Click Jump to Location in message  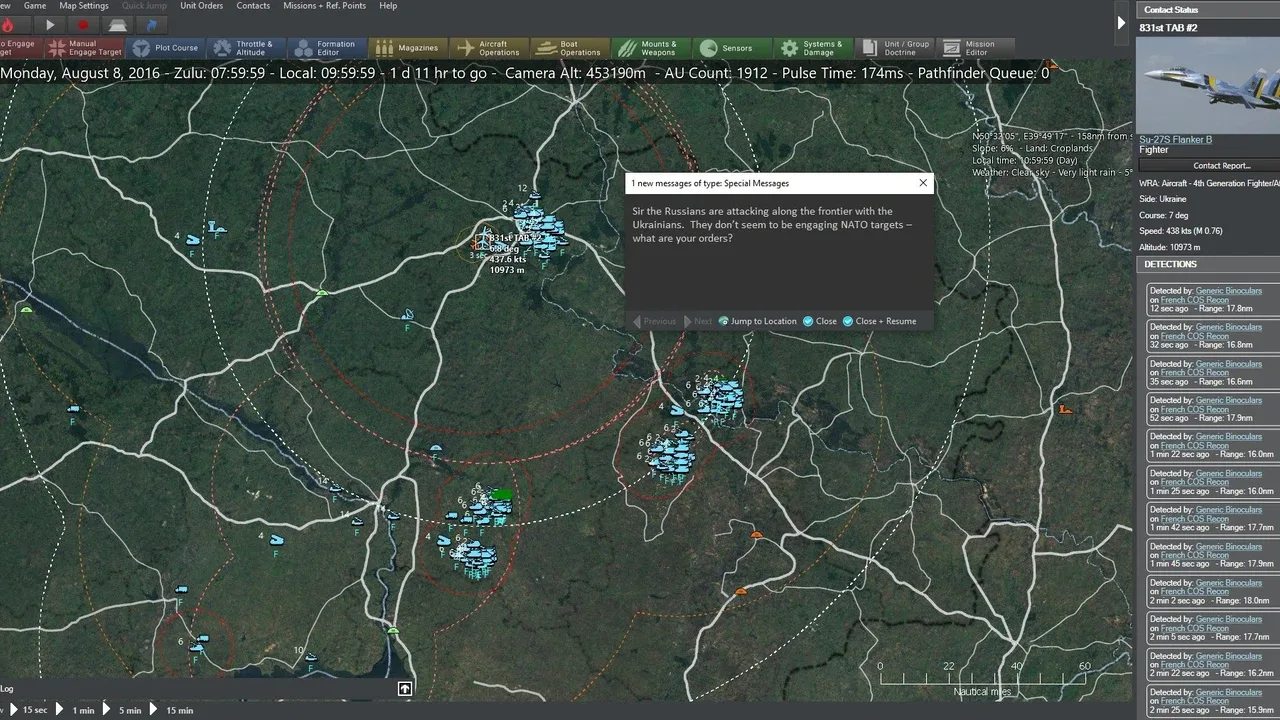coord(757,321)
